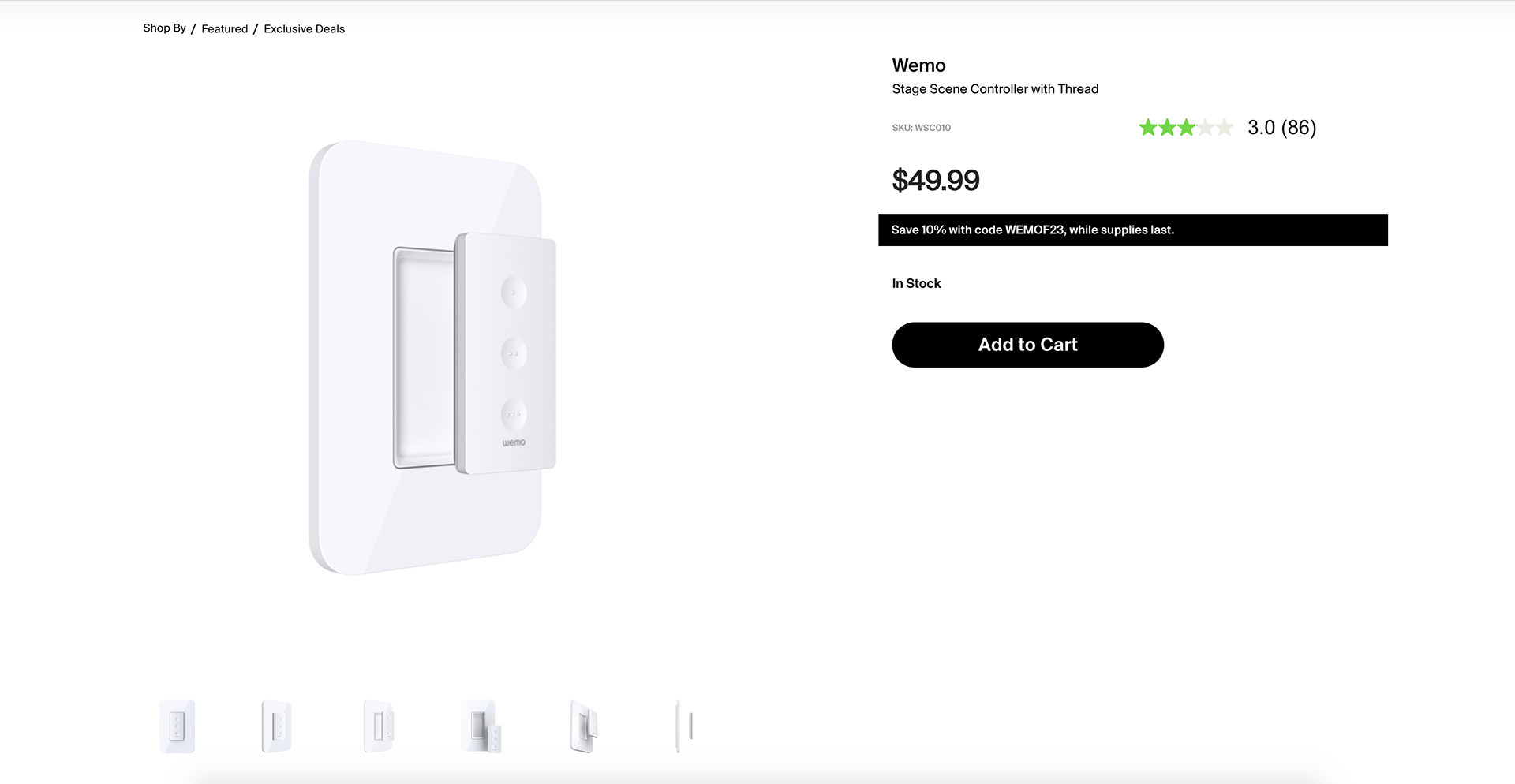
Task: Add the Wemo controller to cart
Action: [1027, 345]
